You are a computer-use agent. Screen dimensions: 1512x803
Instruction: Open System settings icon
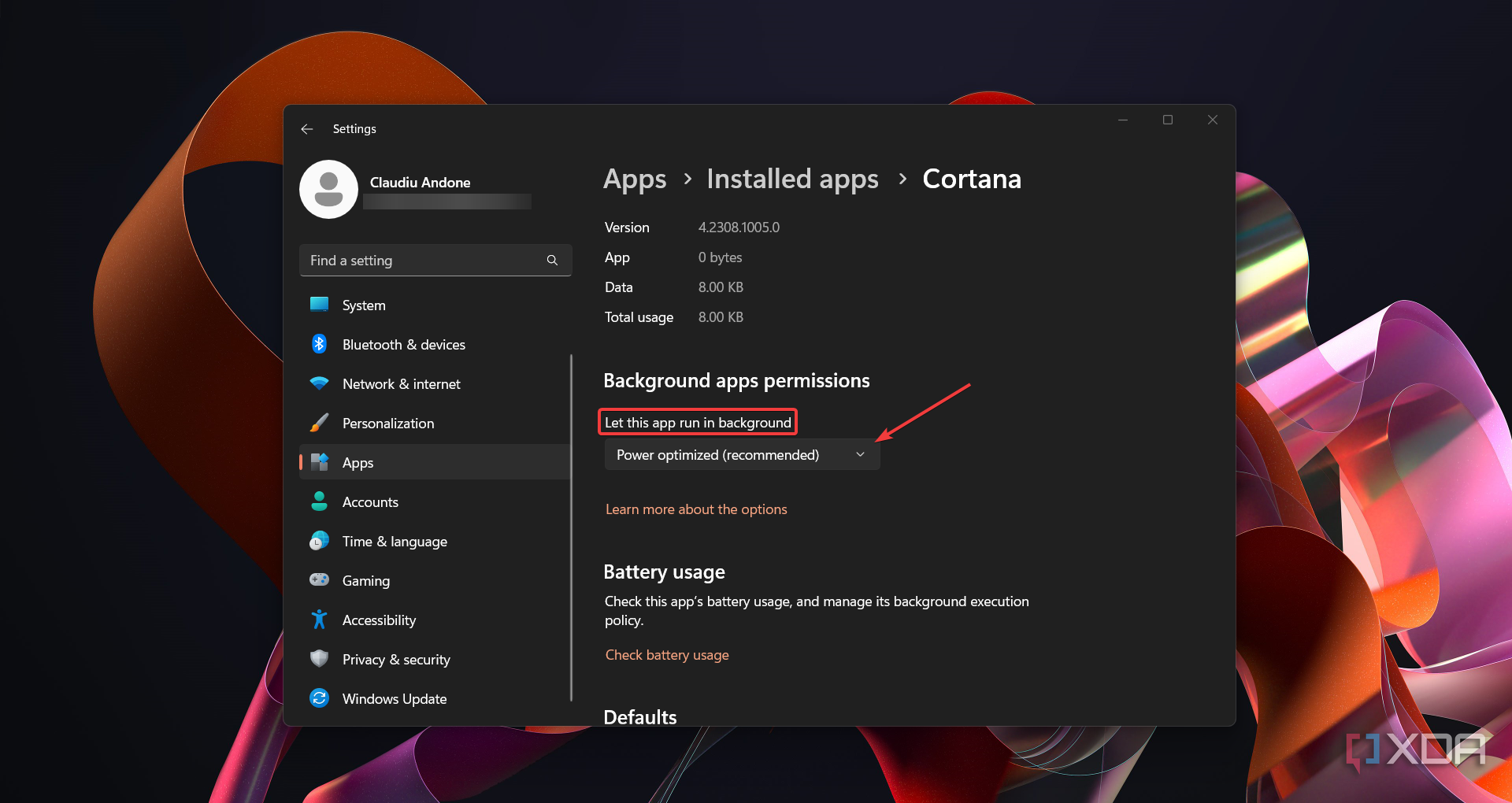coord(319,305)
